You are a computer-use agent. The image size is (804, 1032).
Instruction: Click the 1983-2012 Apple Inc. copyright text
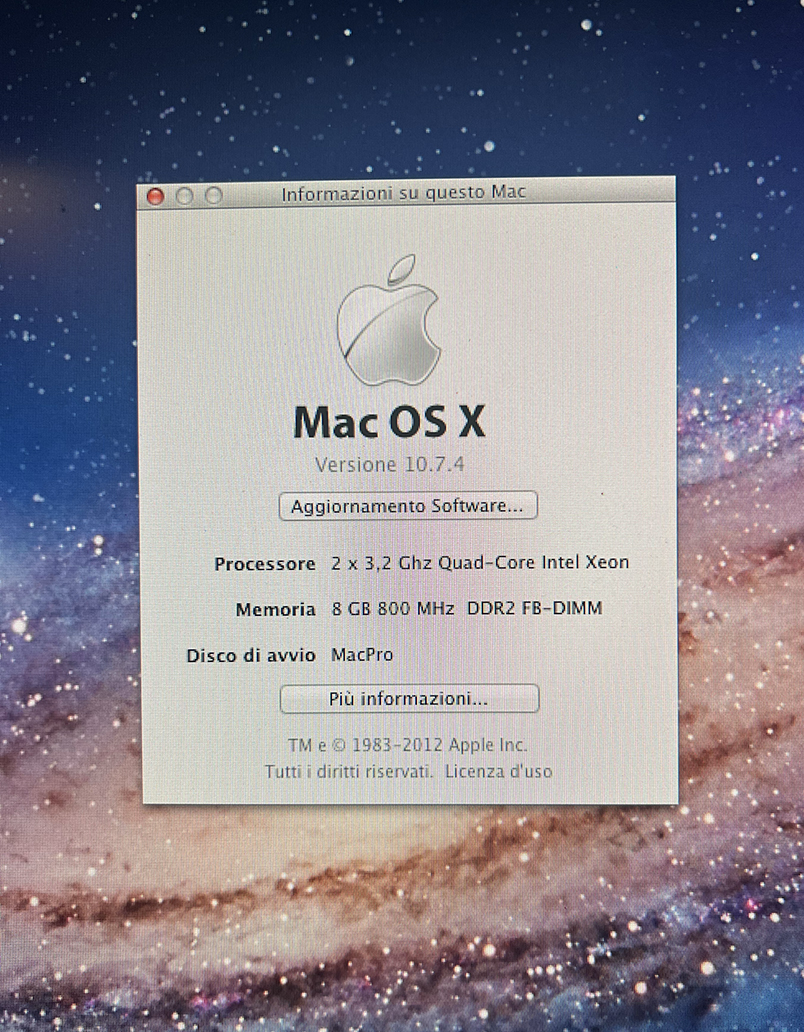click(407, 745)
